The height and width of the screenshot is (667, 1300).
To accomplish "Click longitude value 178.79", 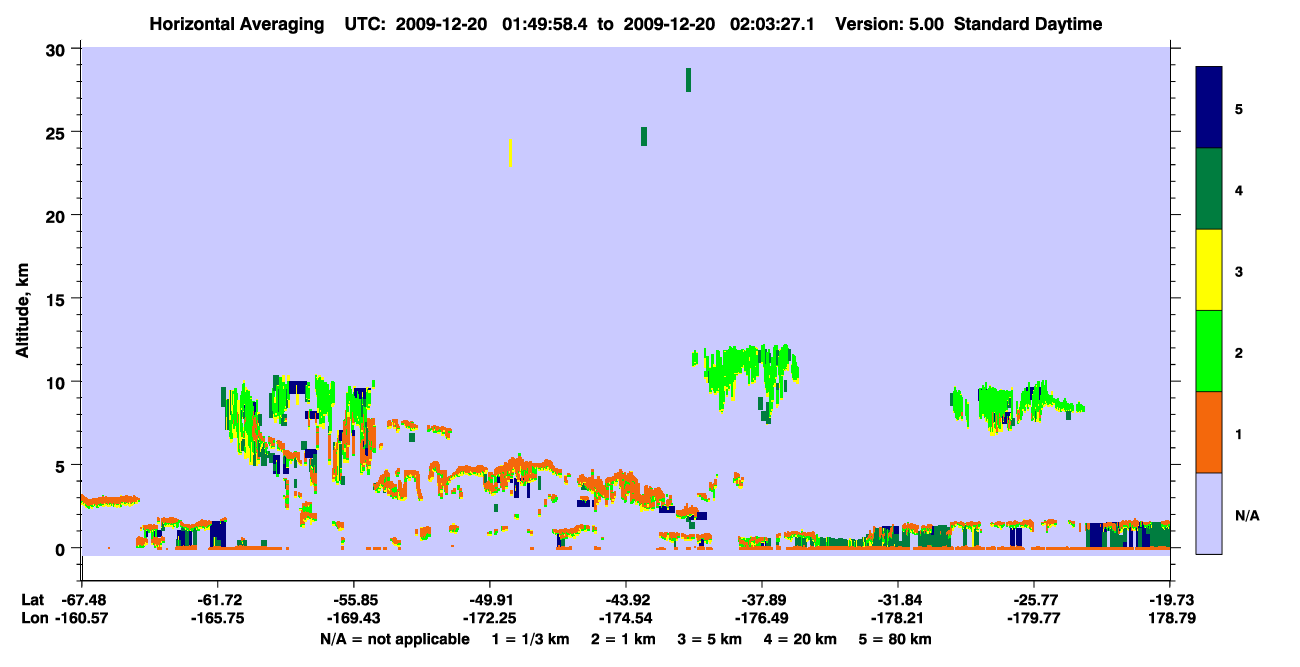I will click(1170, 618).
